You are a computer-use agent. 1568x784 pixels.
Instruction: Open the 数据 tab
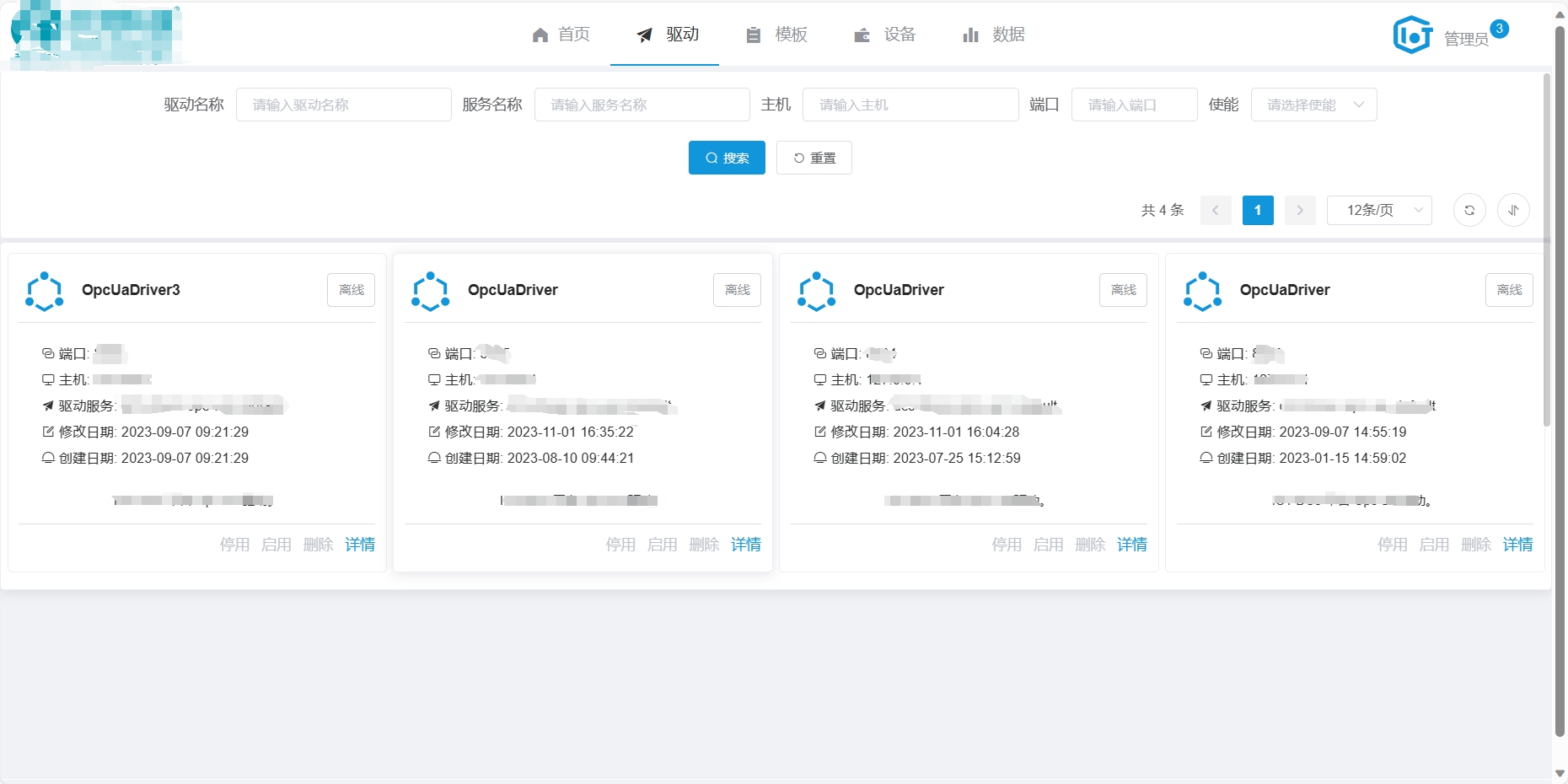(994, 35)
